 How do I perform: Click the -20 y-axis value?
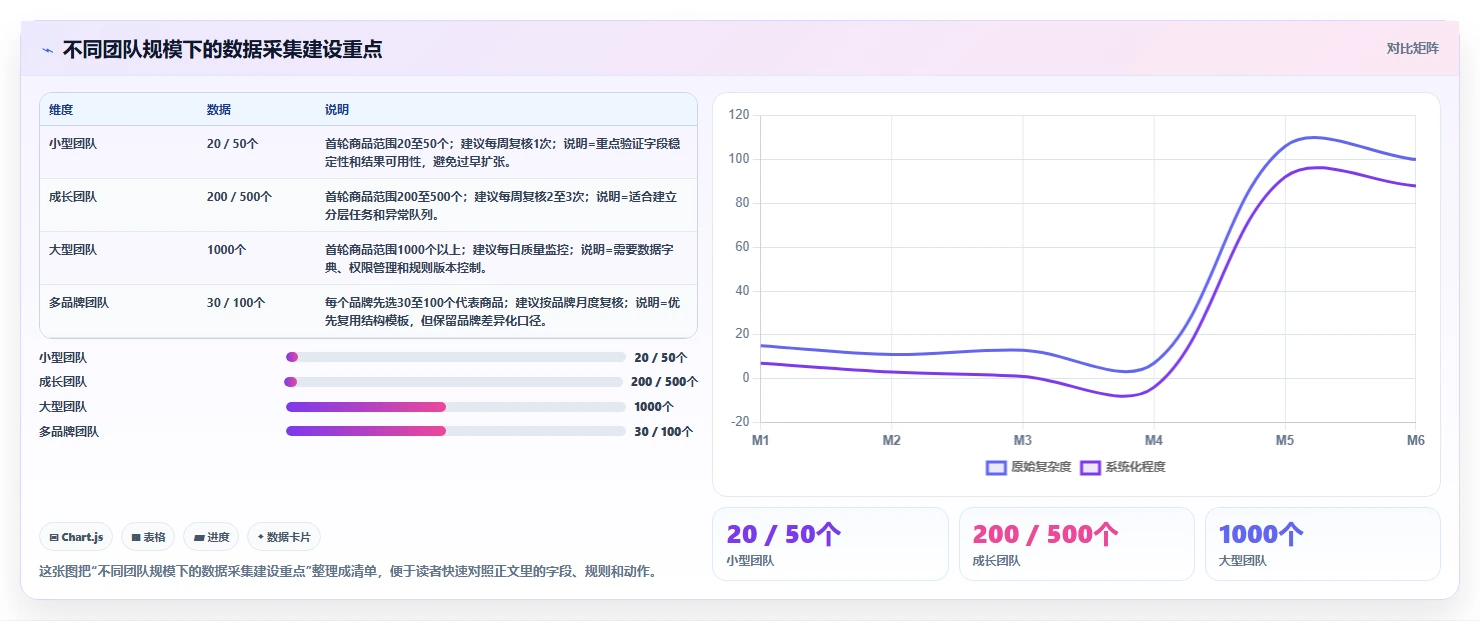click(x=740, y=422)
